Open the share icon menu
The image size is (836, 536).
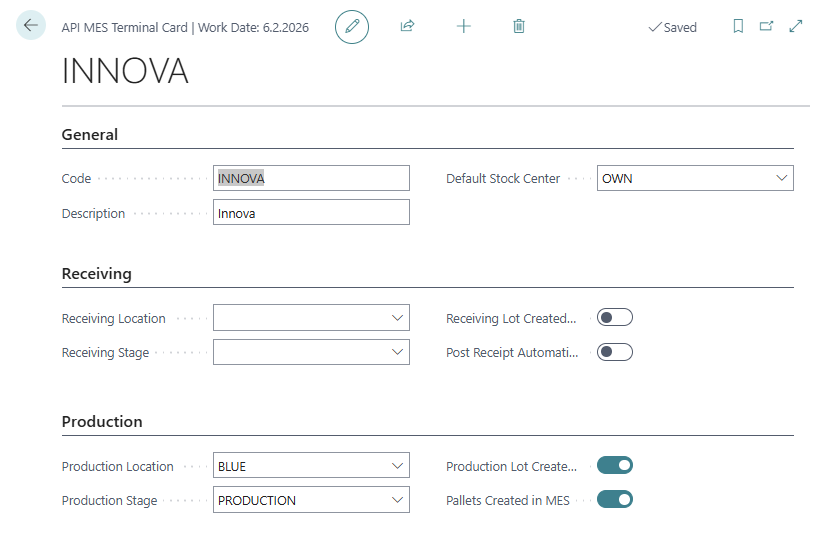click(407, 27)
